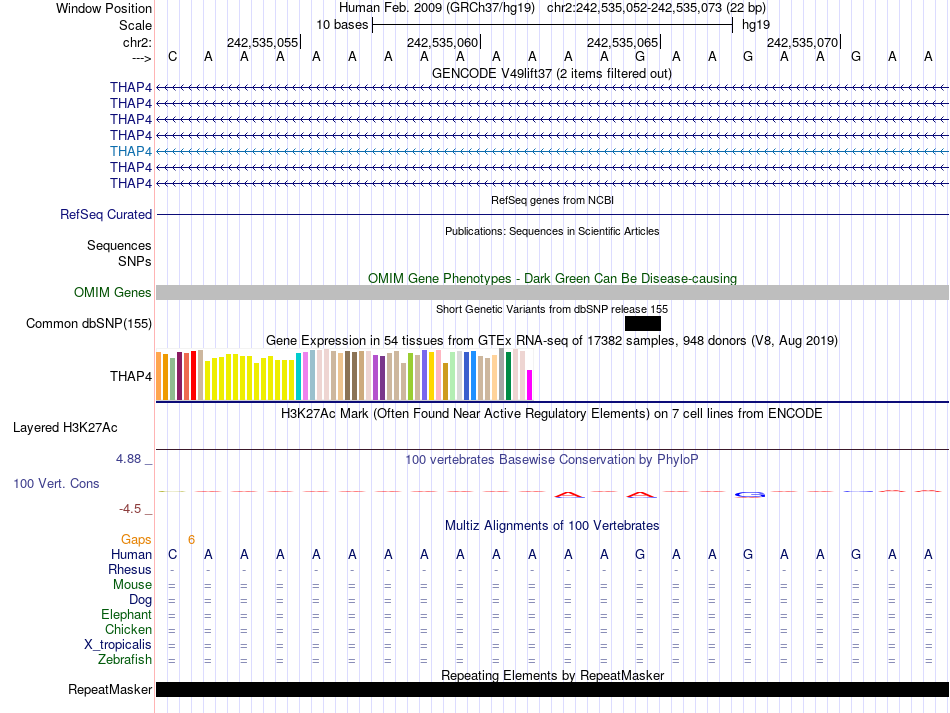Screen dimensions: 950x713
Task: Click the OMIM Genes gray bar
Action: point(552,292)
